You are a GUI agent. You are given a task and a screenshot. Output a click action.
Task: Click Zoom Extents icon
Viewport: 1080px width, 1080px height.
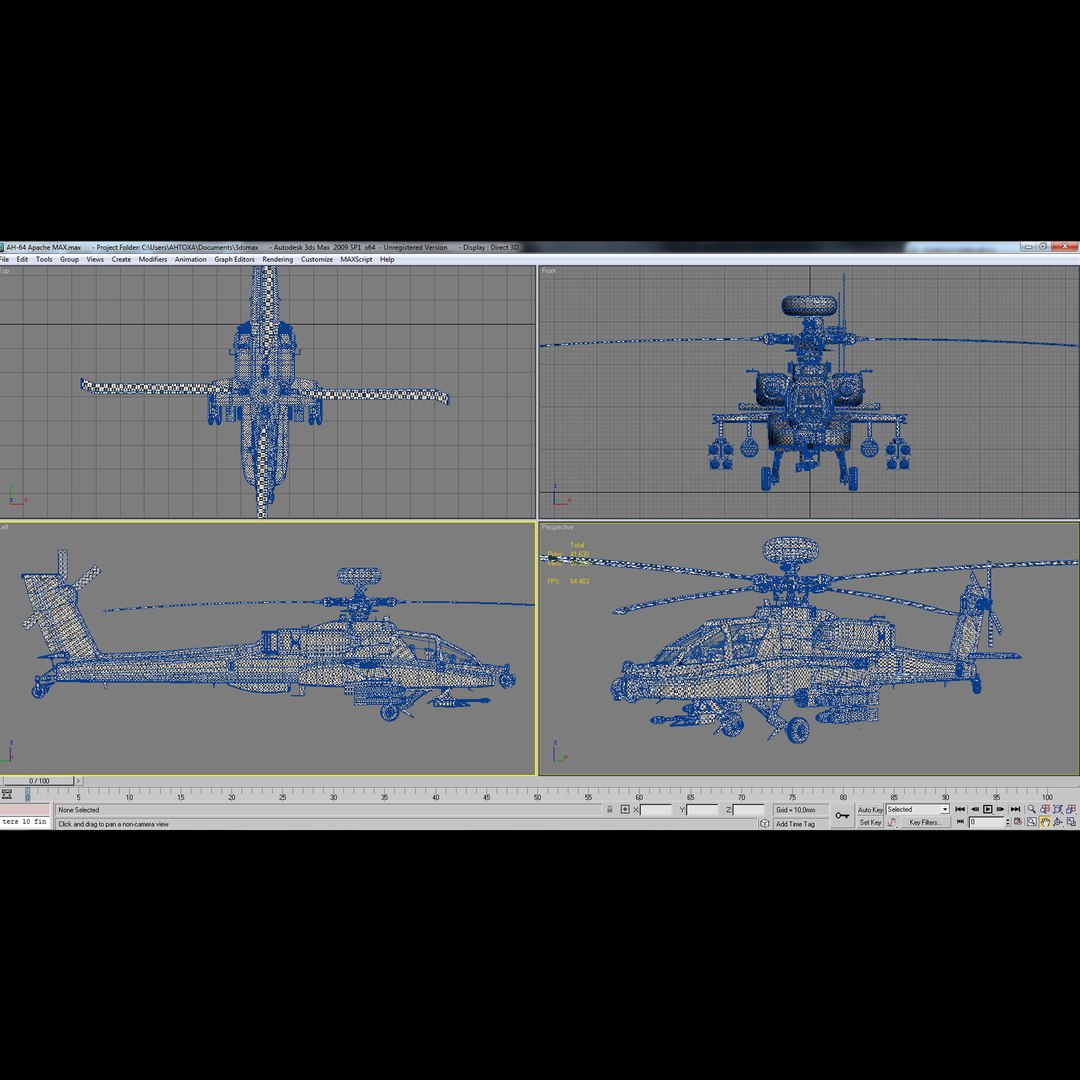click(x=1058, y=809)
